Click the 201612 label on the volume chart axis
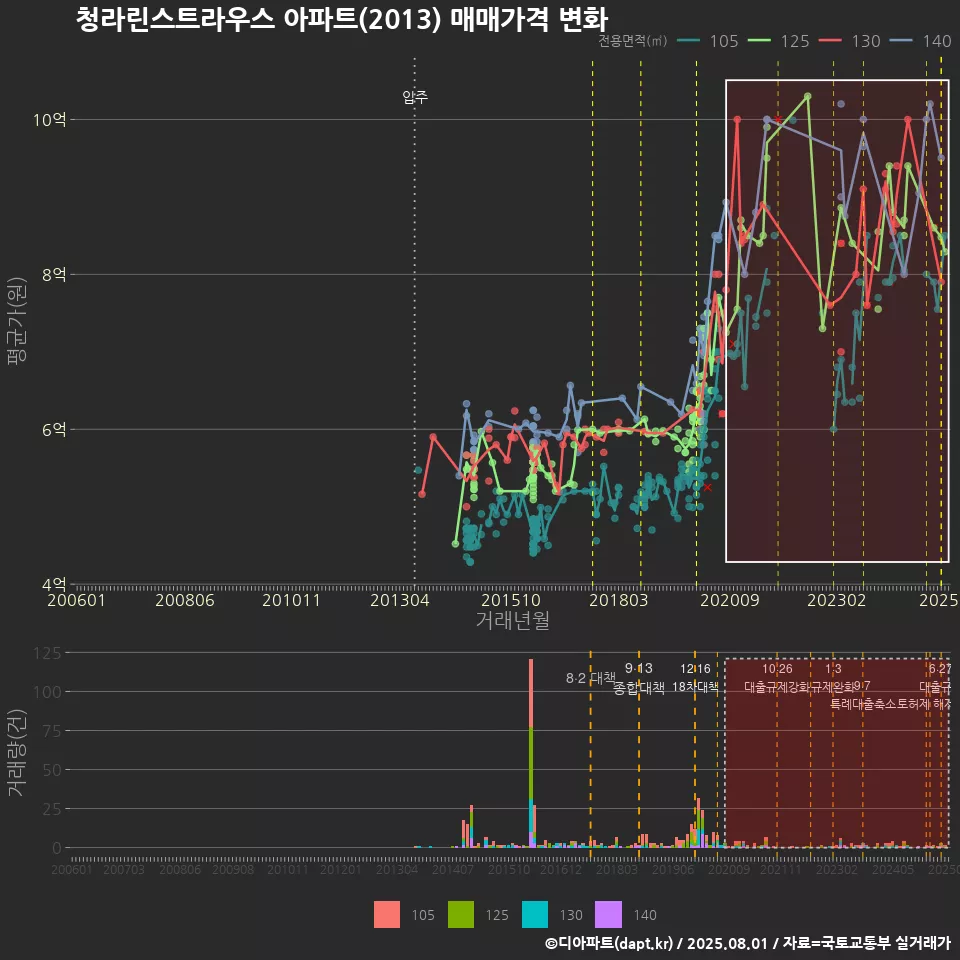The height and width of the screenshot is (960, 960). (561, 869)
